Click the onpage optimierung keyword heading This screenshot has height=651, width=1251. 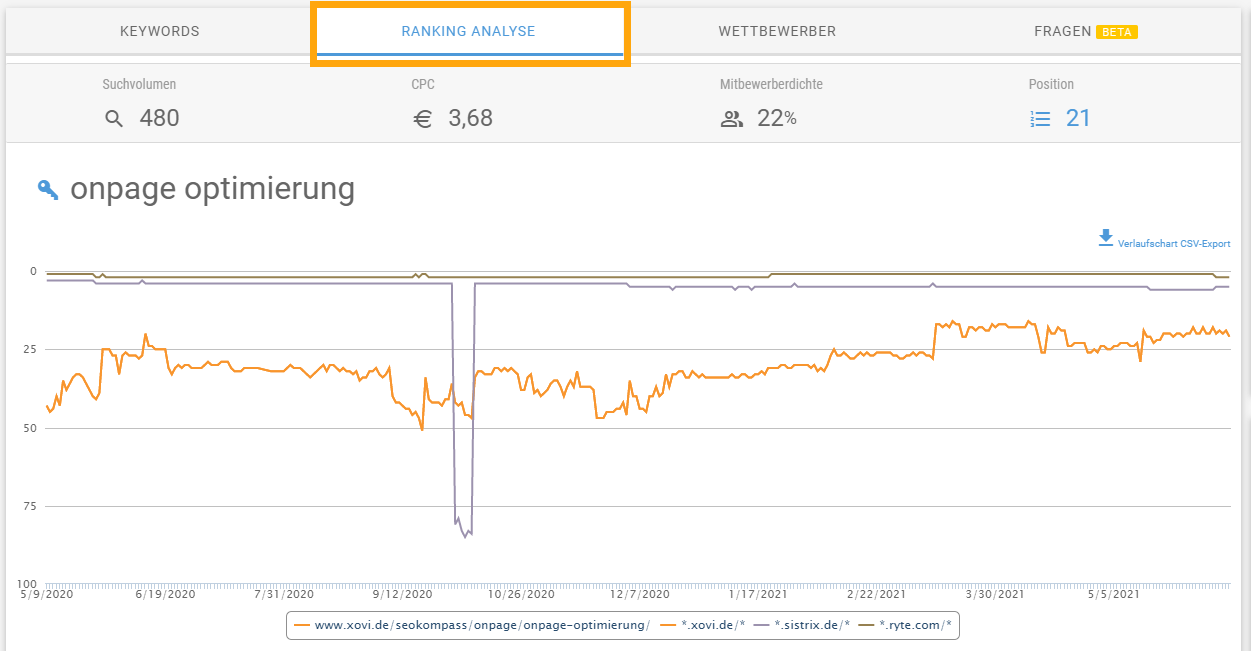coord(212,188)
